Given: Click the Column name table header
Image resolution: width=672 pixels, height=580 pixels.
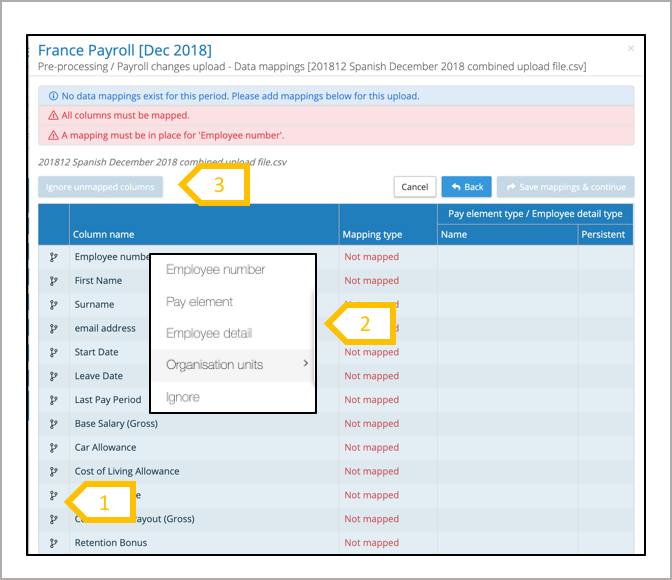Looking at the screenshot, I should [103, 235].
